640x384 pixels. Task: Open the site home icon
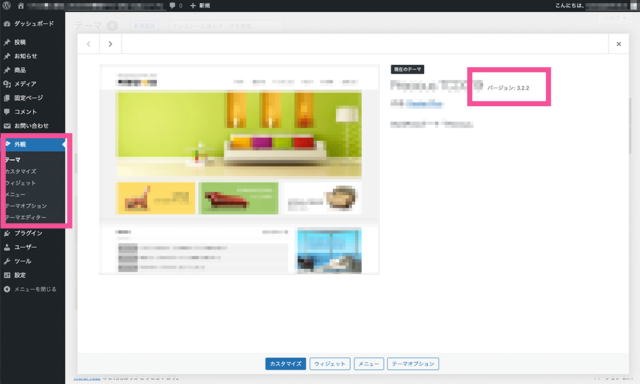(20, 5)
